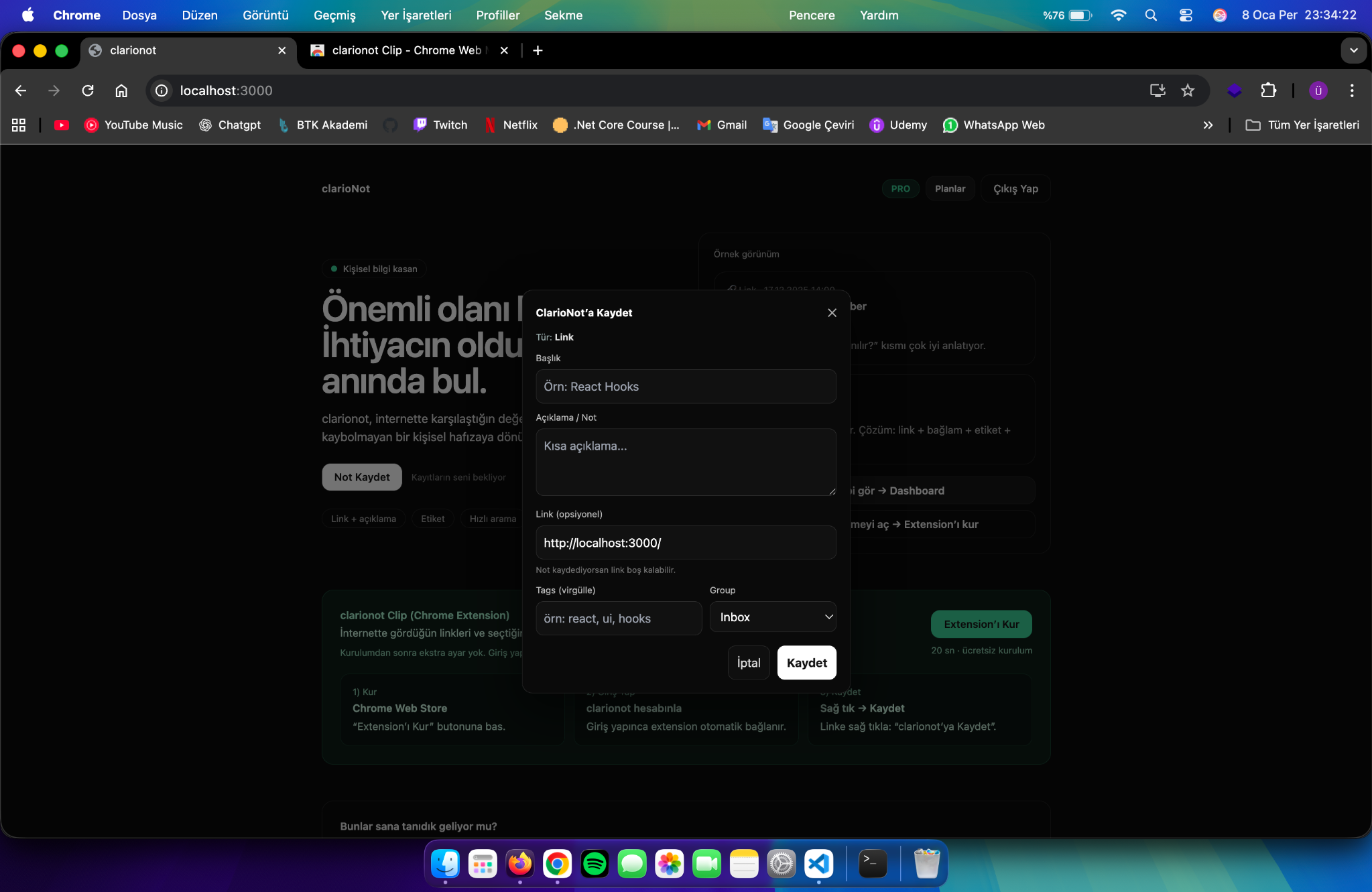The image size is (1372, 892).
Task: Expand hidden bookmarks chevron
Action: pyautogui.click(x=1208, y=125)
